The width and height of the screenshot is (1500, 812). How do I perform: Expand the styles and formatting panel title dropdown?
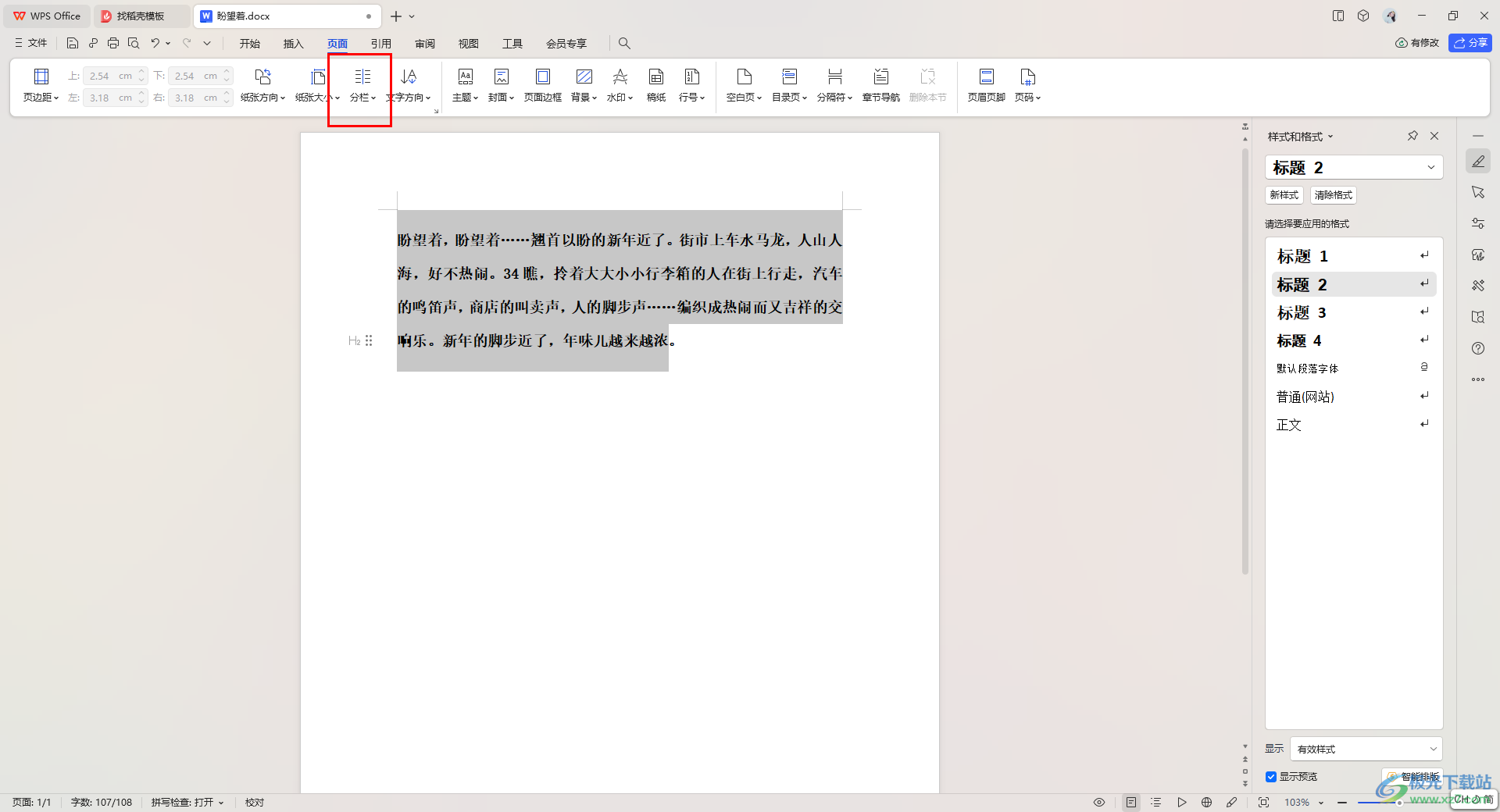click(1330, 137)
